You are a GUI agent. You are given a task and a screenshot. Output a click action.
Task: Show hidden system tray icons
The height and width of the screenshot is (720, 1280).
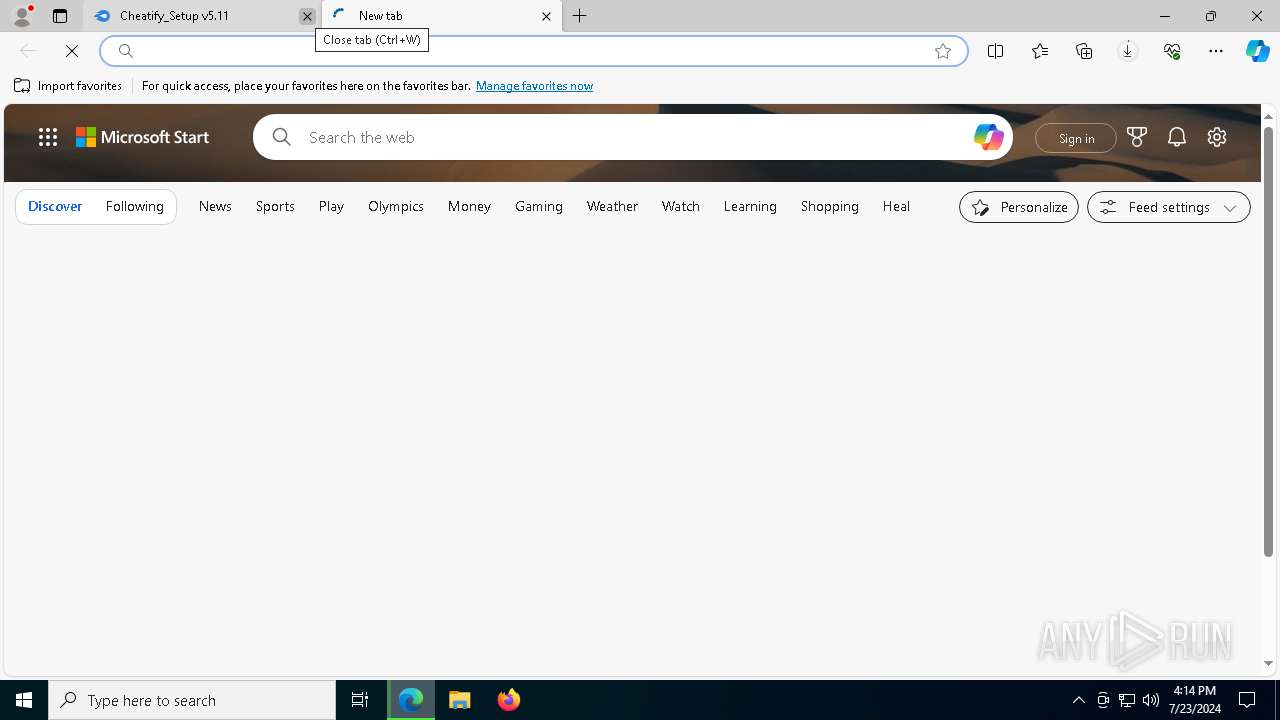click(1078, 700)
